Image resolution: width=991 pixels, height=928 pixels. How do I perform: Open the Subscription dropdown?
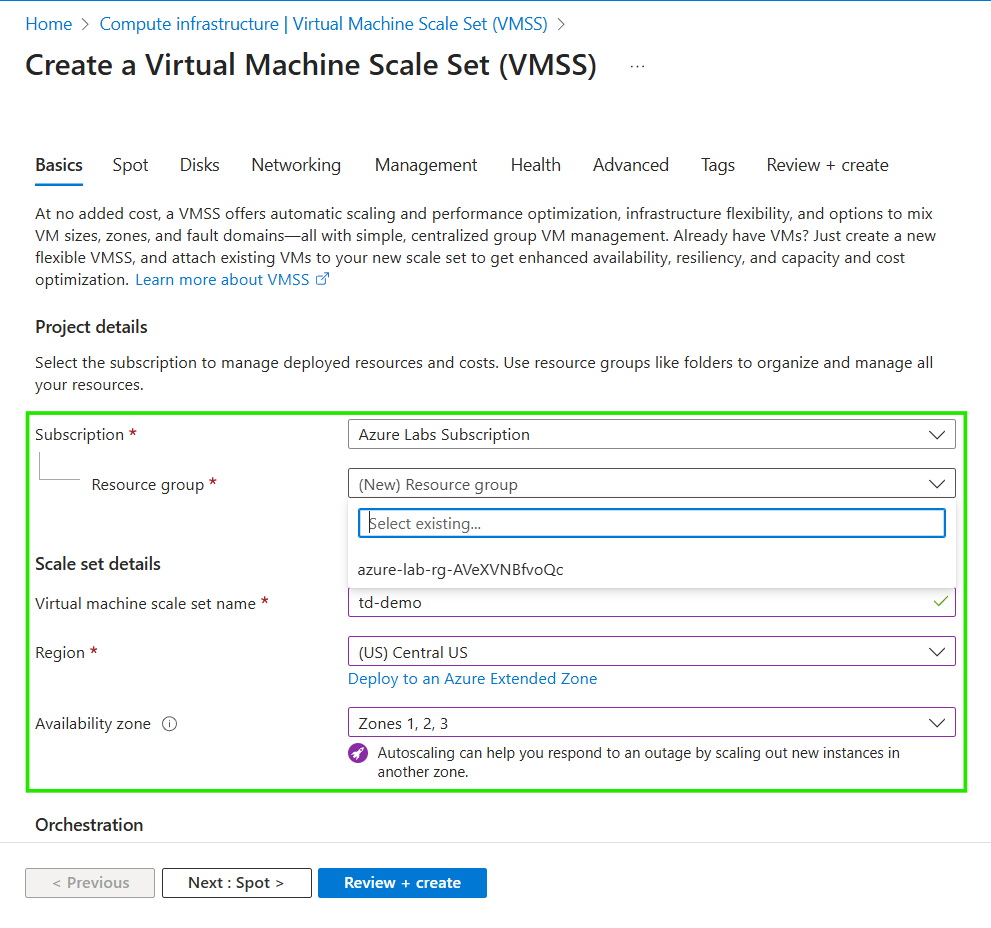[651, 435]
